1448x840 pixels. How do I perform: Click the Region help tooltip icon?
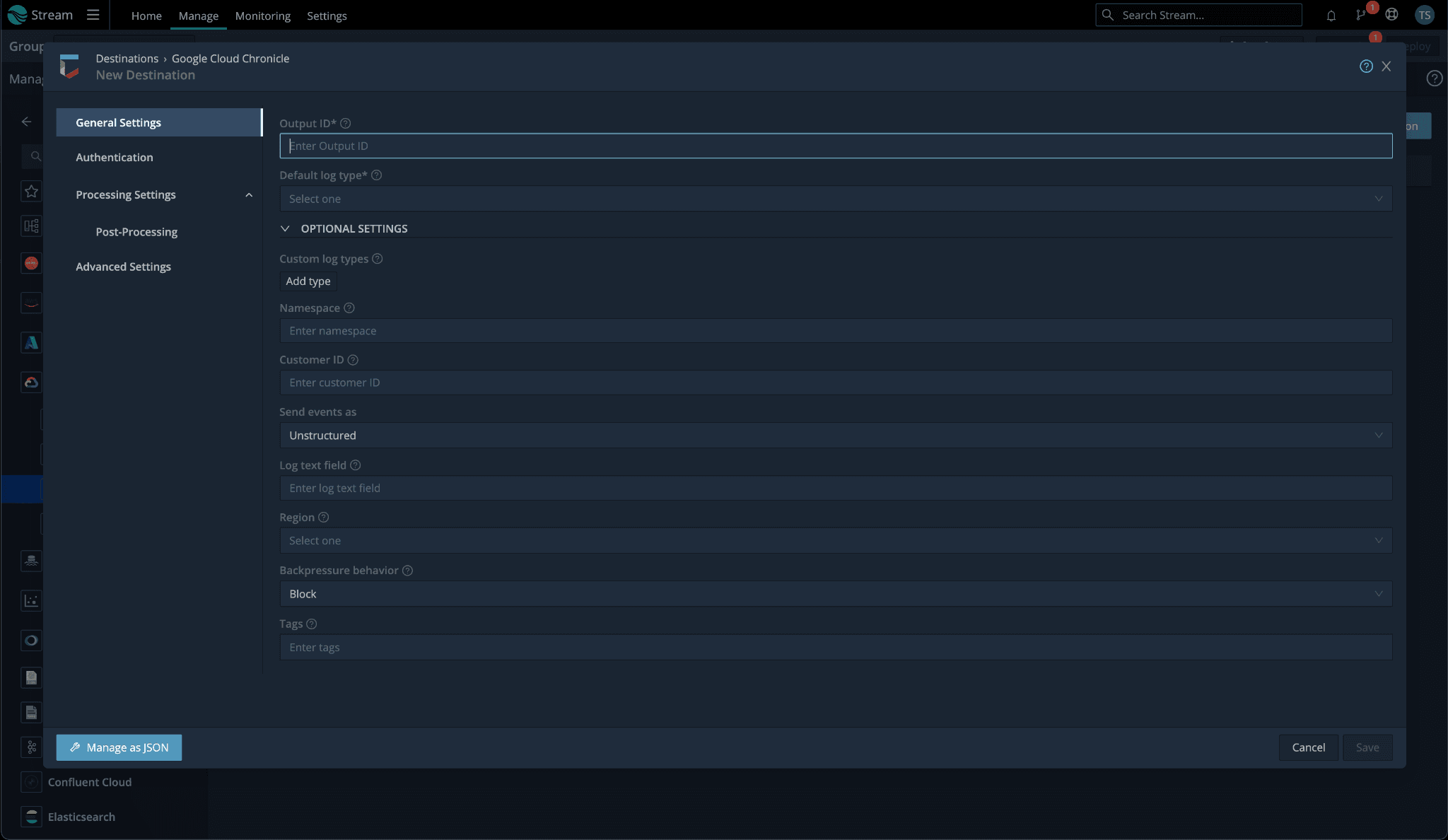pyautogui.click(x=324, y=518)
